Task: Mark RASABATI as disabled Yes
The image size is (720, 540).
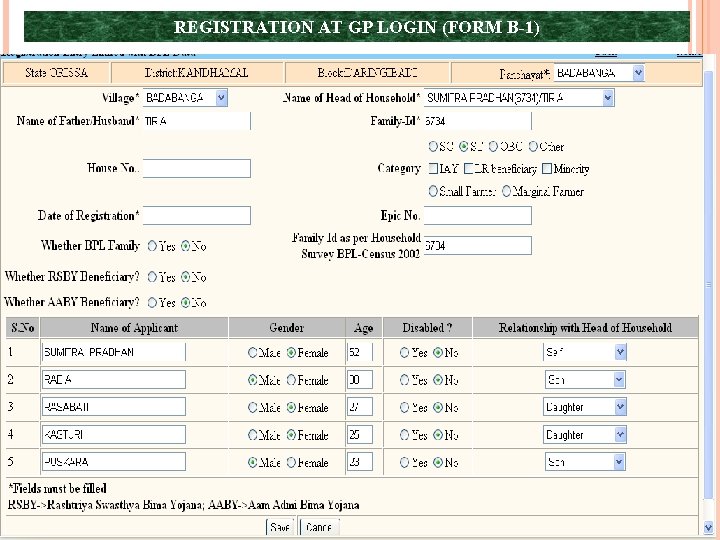Action: coord(405,407)
